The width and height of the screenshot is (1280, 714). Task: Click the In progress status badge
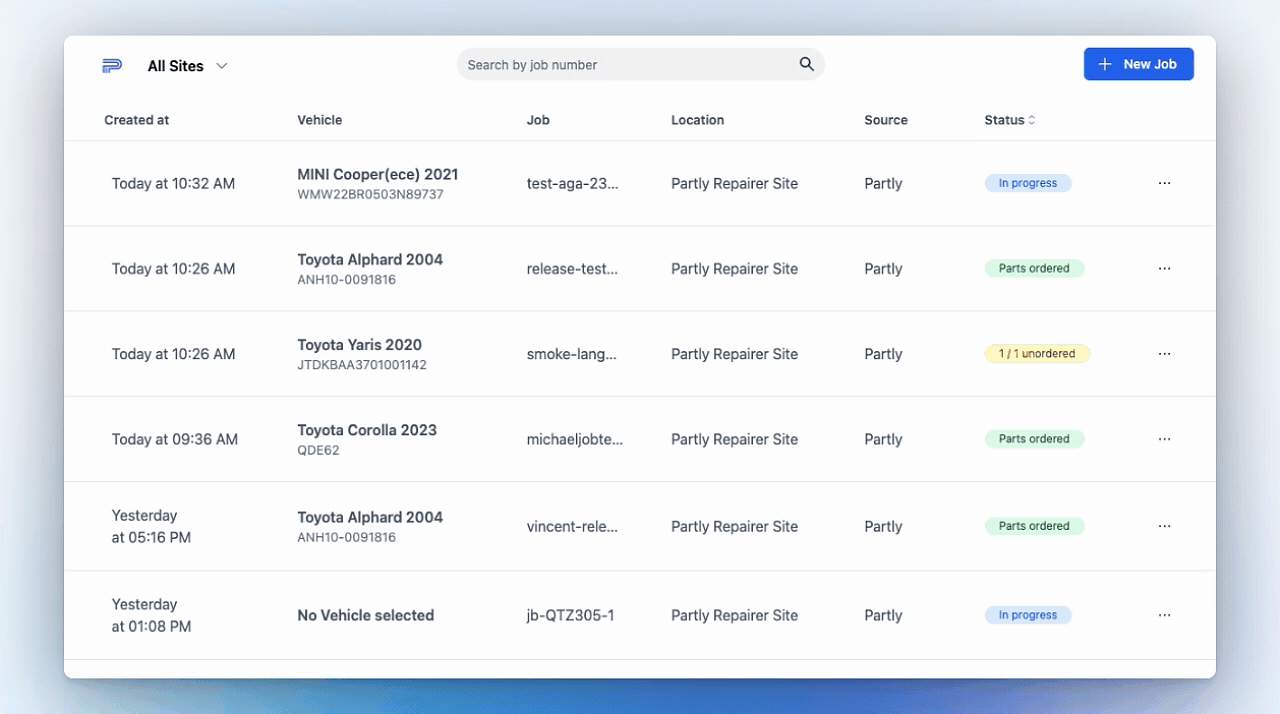click(1028, 183)
